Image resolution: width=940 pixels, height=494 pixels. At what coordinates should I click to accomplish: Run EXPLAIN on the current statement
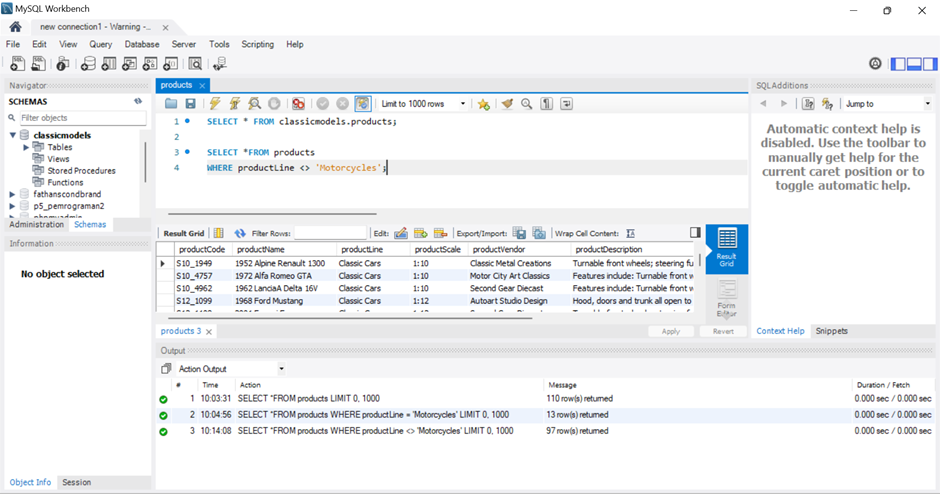pos(254,104)
